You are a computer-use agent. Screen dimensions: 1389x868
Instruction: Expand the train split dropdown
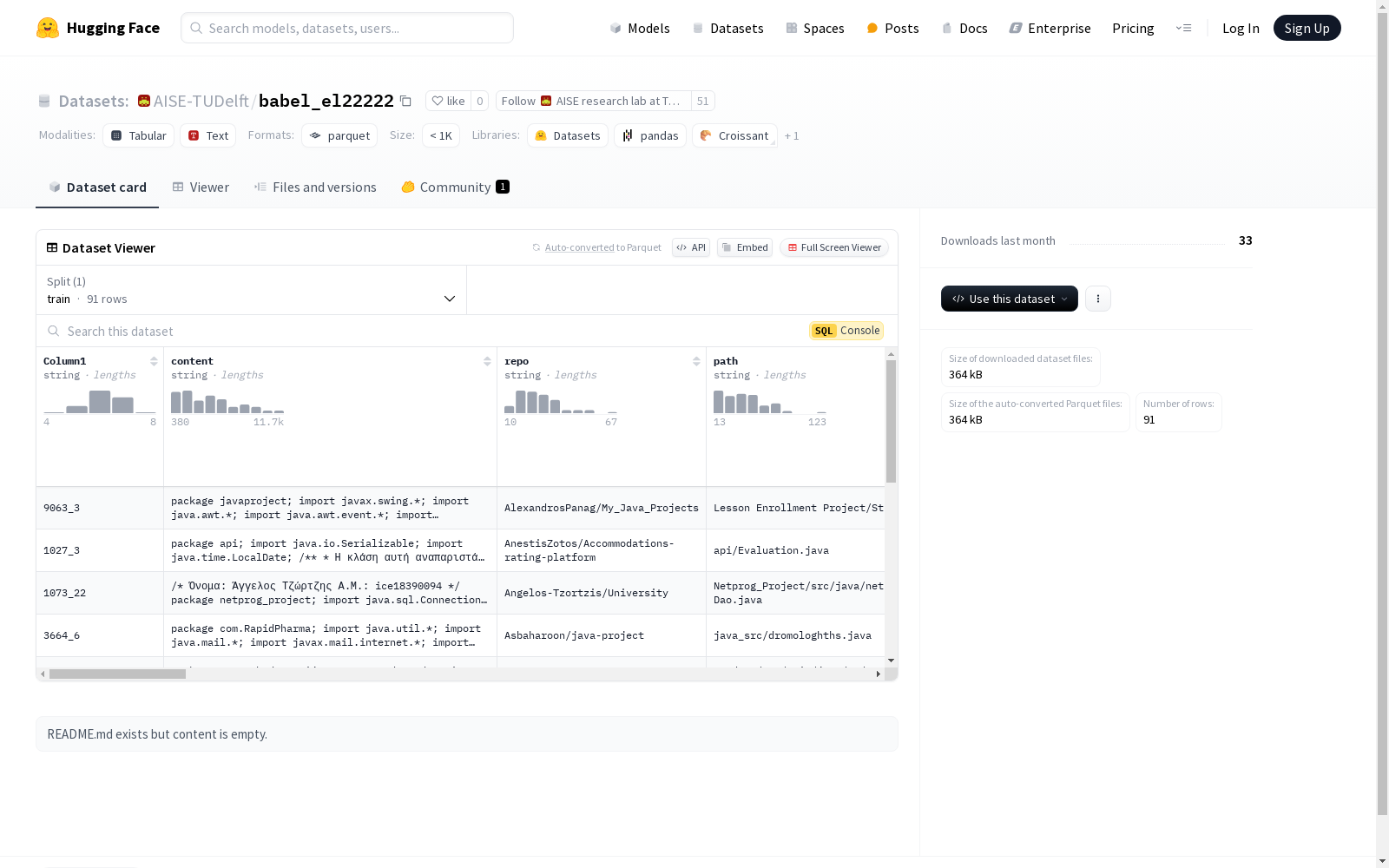[252, 290]
